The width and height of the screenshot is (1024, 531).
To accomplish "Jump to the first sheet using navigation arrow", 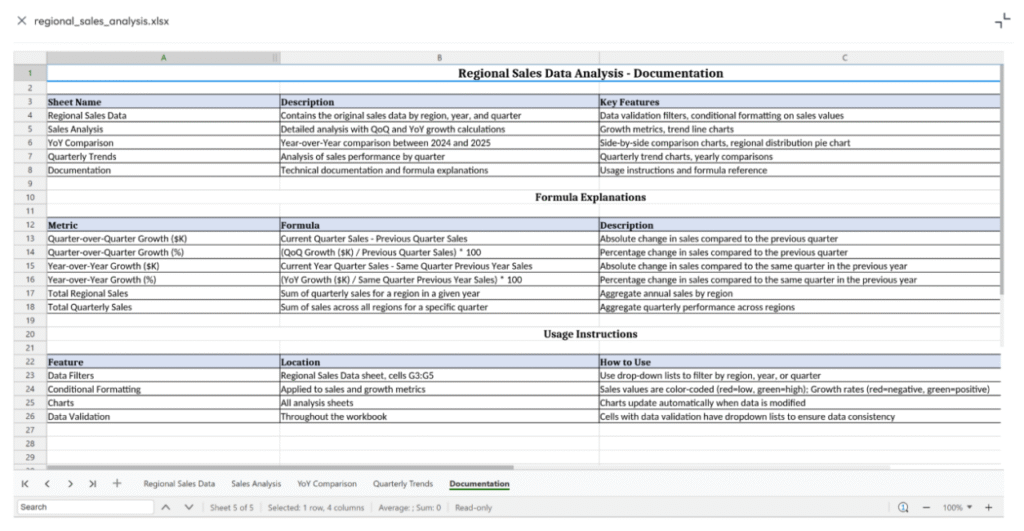I will pyautogui.click(x=24, y=484).
